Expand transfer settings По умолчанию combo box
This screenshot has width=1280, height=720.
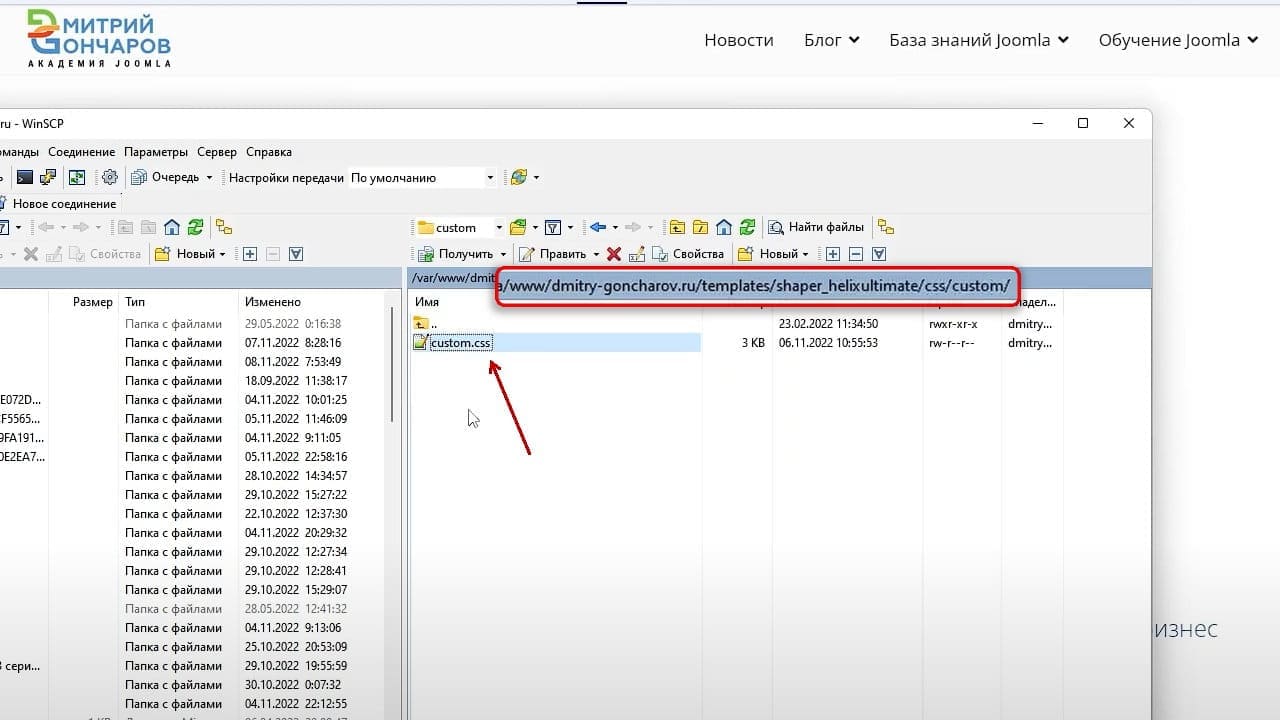click(x=423, y=177)
